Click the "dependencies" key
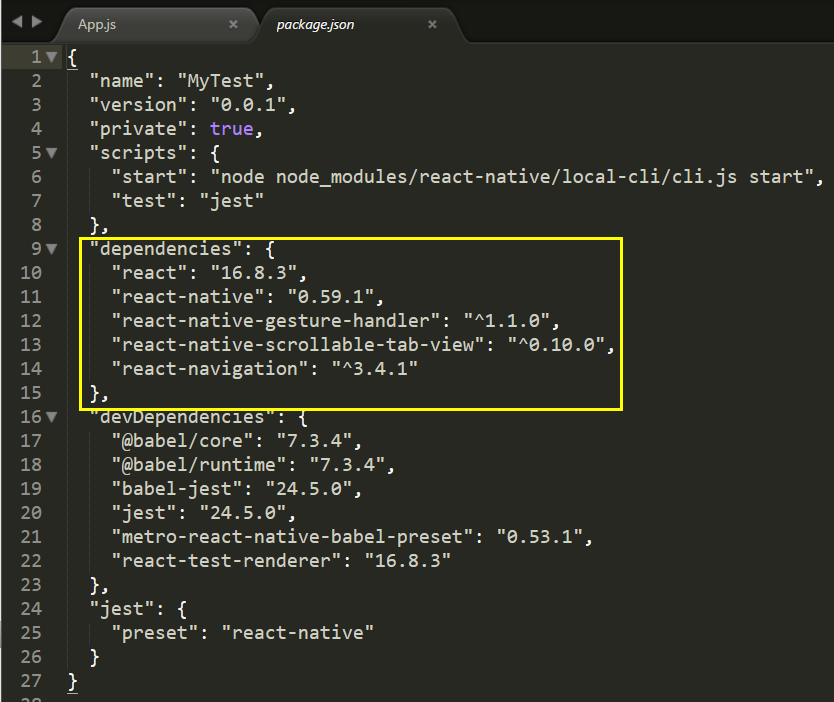Screen dimensions: 834x702 click(x=165, y=249)
